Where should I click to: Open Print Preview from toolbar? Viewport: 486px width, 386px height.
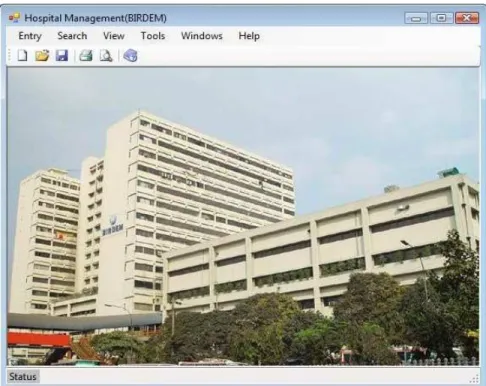pos(106,56)
